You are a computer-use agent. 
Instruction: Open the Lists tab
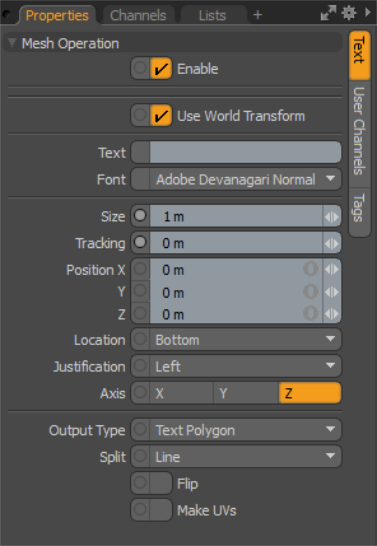click(212, 15)
